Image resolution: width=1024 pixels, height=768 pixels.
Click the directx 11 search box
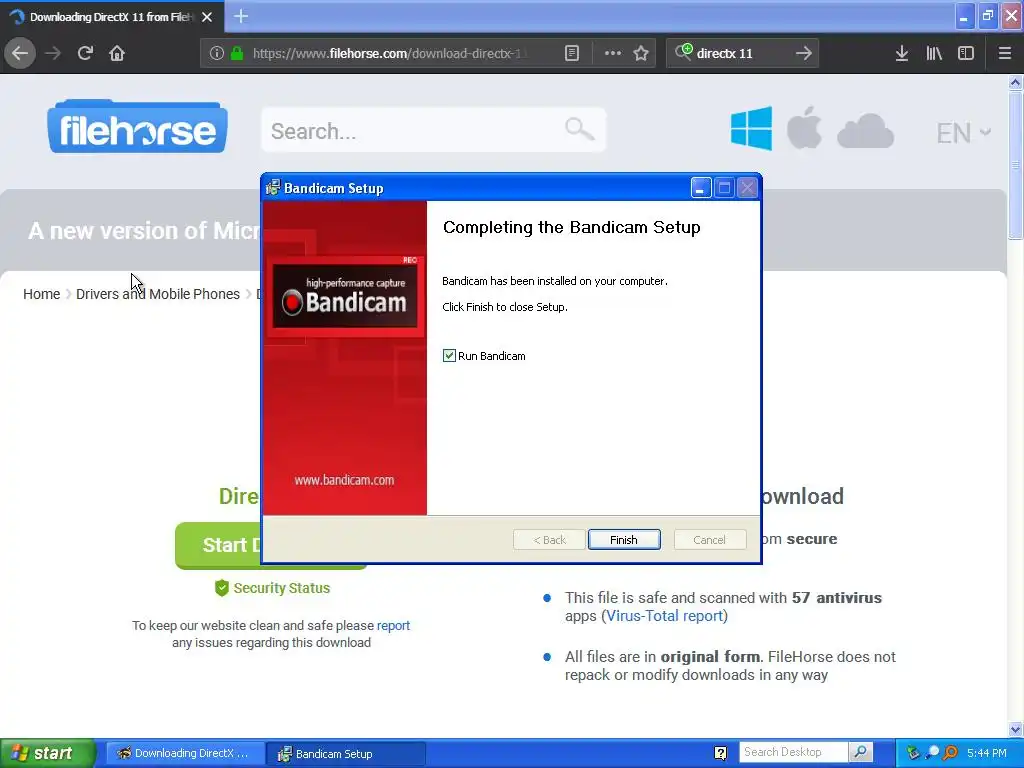[x=742, y=54]
